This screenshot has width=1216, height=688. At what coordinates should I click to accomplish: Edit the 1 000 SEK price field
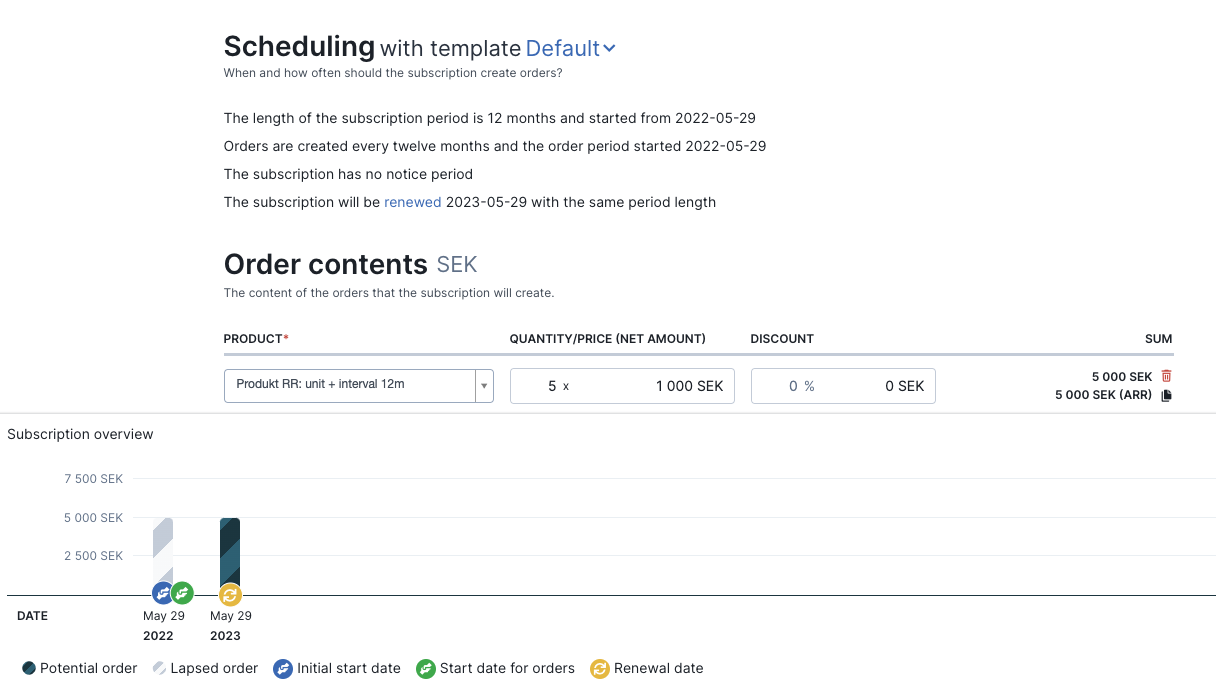pyautogui.click(x=655, y=386)
